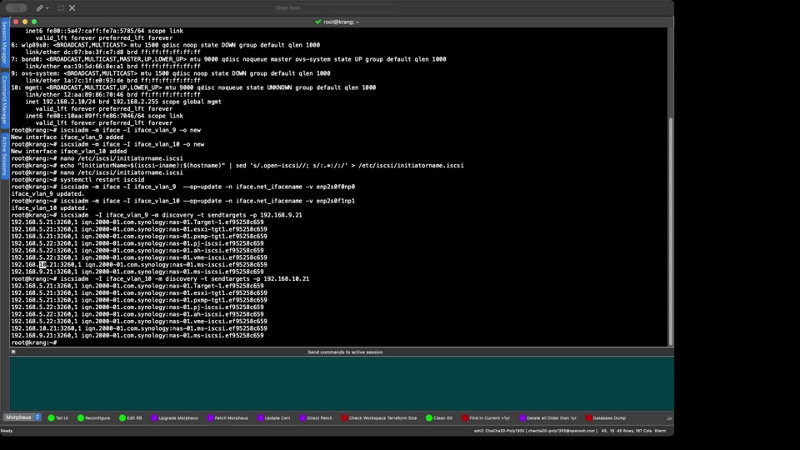Select the root@krang session tab

[x=338, y=22]
